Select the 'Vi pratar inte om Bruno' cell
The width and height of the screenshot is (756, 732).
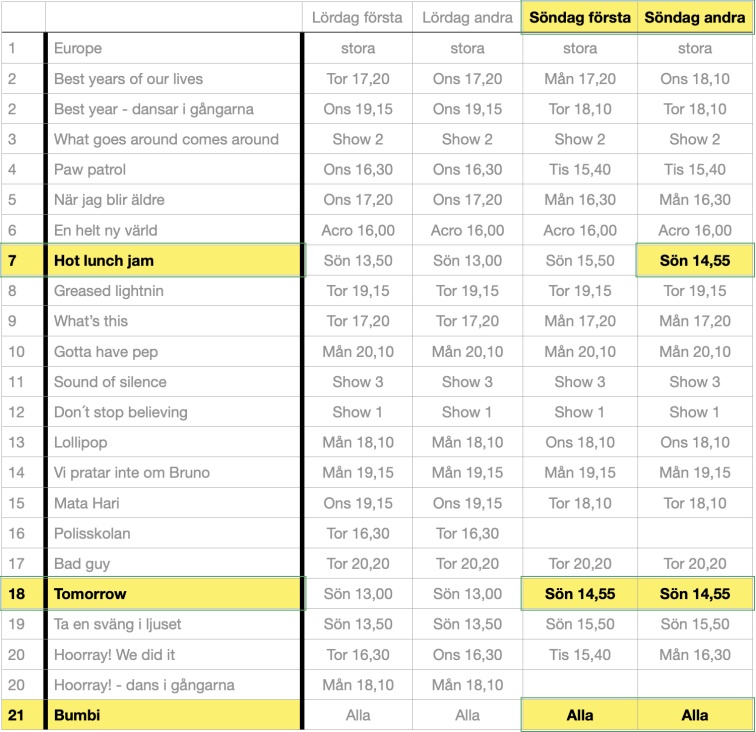tap(174, 473)
